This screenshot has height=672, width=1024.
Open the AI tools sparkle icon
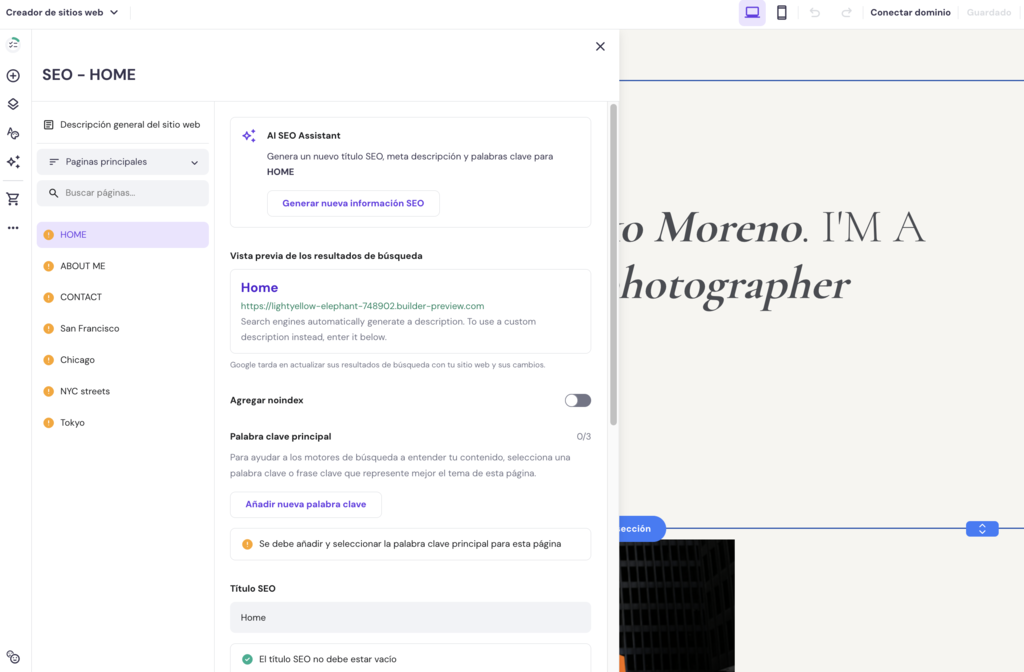[13, 161]
